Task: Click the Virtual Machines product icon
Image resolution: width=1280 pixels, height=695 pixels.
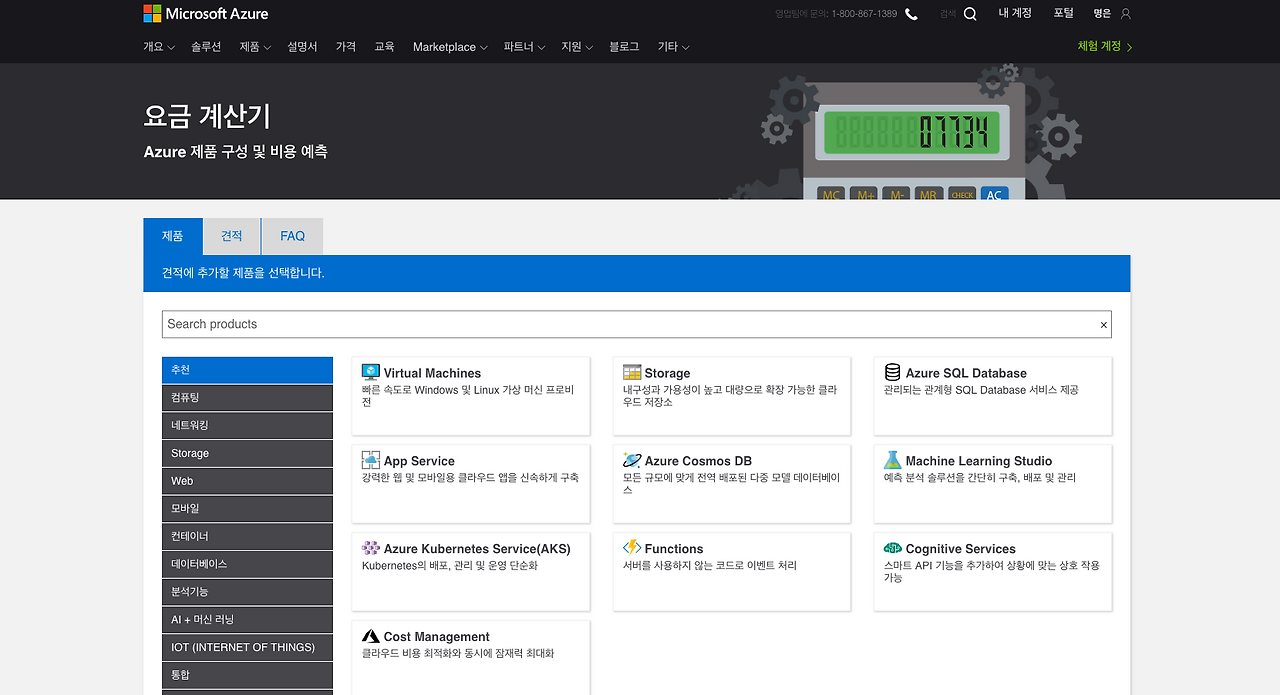Action: (371, 372)
